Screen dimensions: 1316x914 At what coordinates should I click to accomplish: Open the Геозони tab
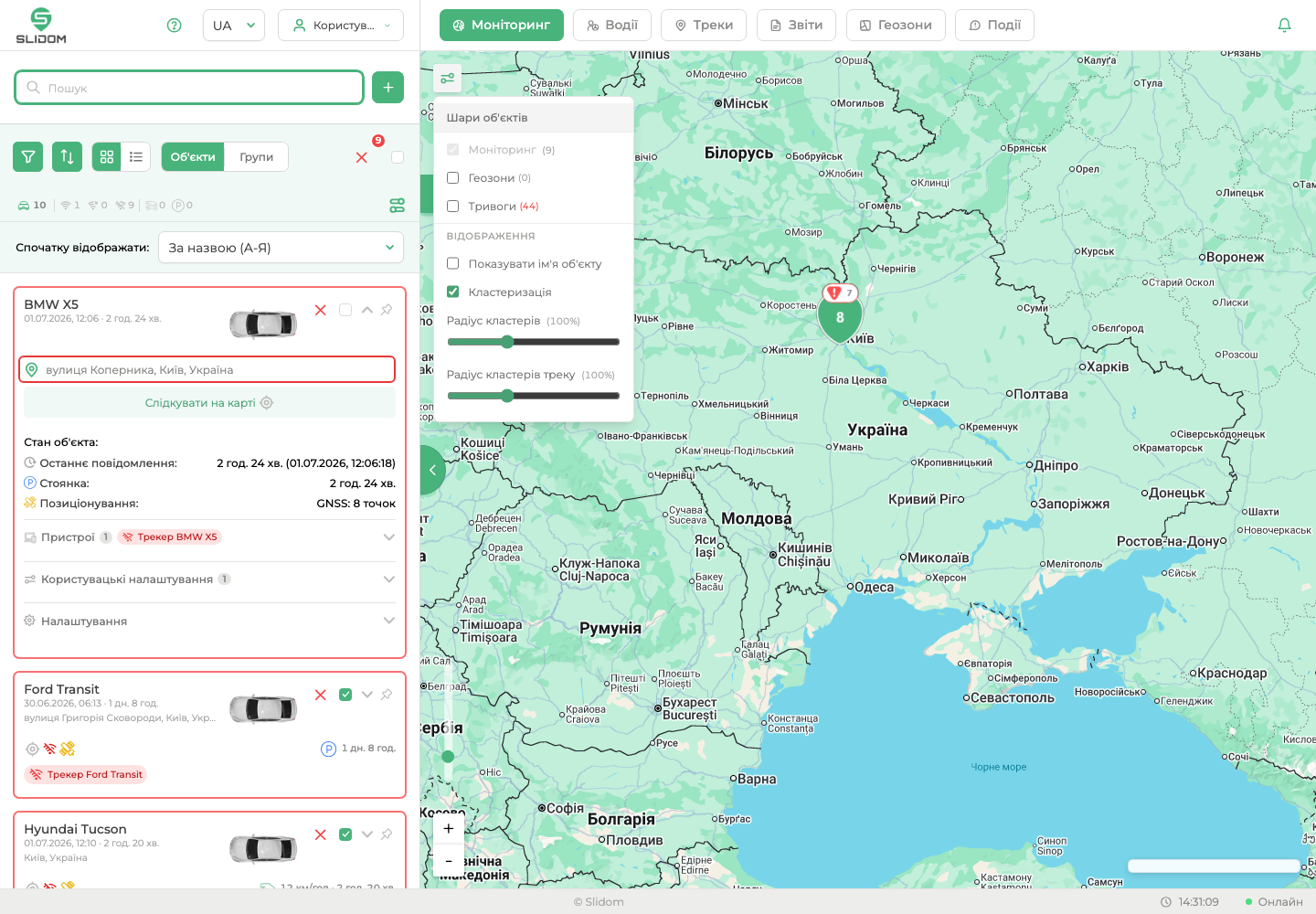pos(896,26)
